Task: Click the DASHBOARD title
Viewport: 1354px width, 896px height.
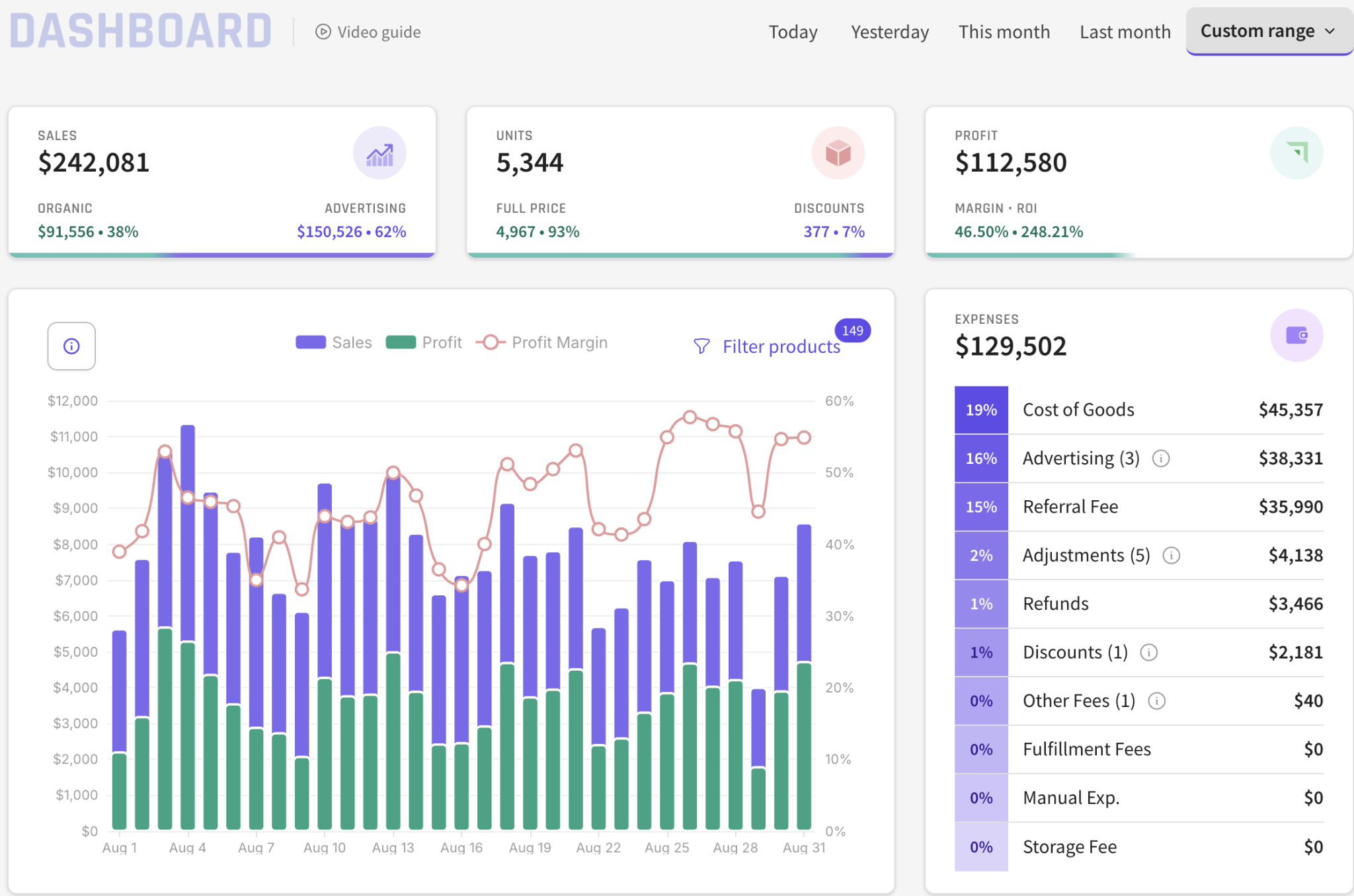Action: pyautogui.click(x=141, y=31)
